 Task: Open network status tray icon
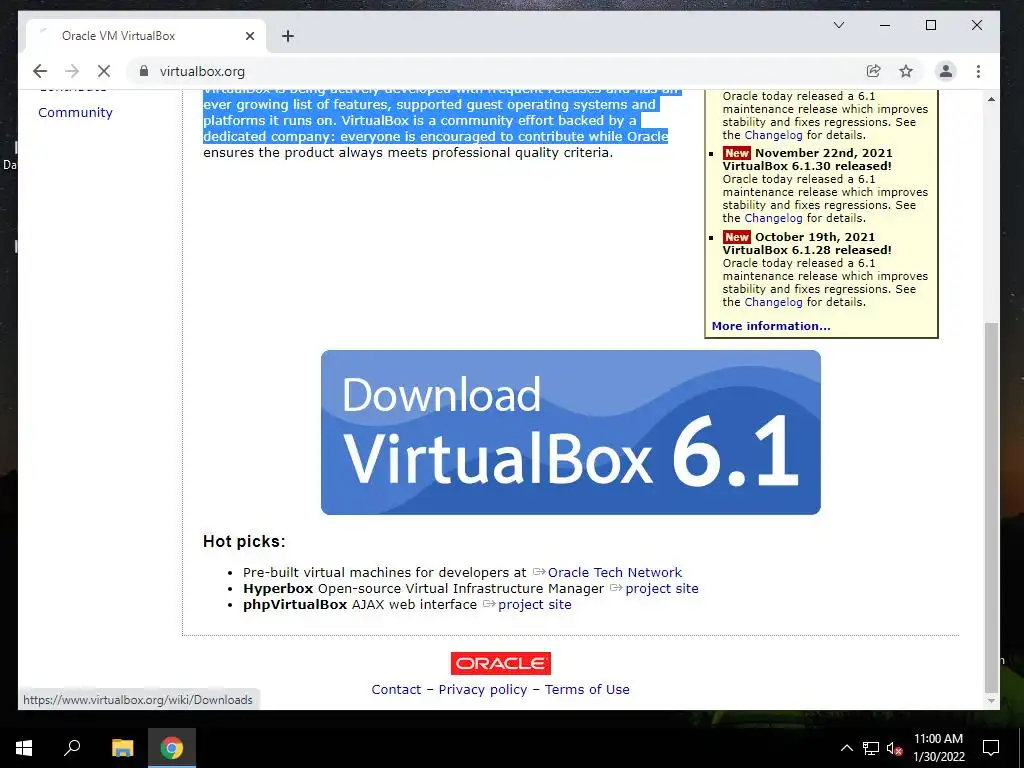click(x=870, y=748)
